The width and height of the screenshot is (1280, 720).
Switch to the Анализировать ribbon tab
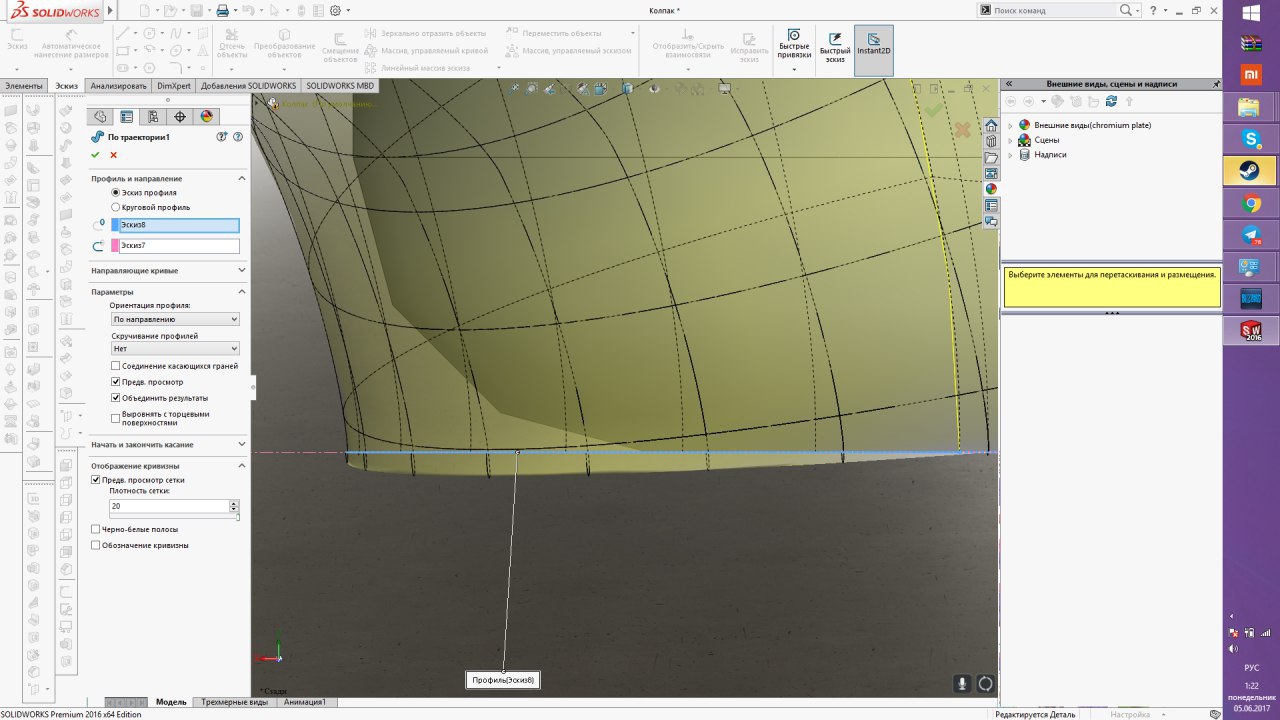[118, 86]
